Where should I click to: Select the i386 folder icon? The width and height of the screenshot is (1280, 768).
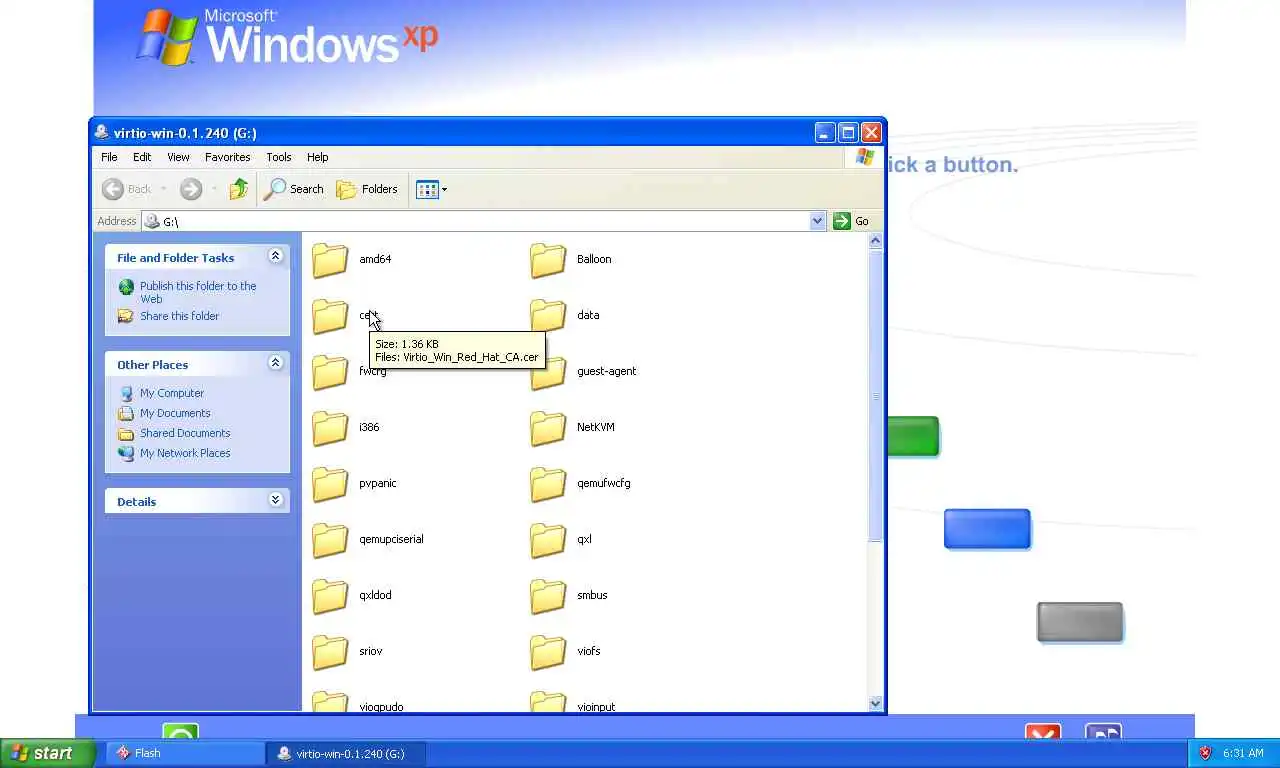tap(330, 428)
